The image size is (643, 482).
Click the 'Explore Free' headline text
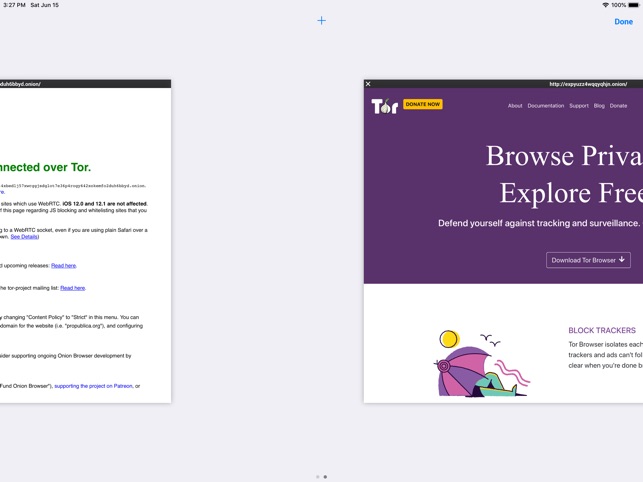(571, 193)
